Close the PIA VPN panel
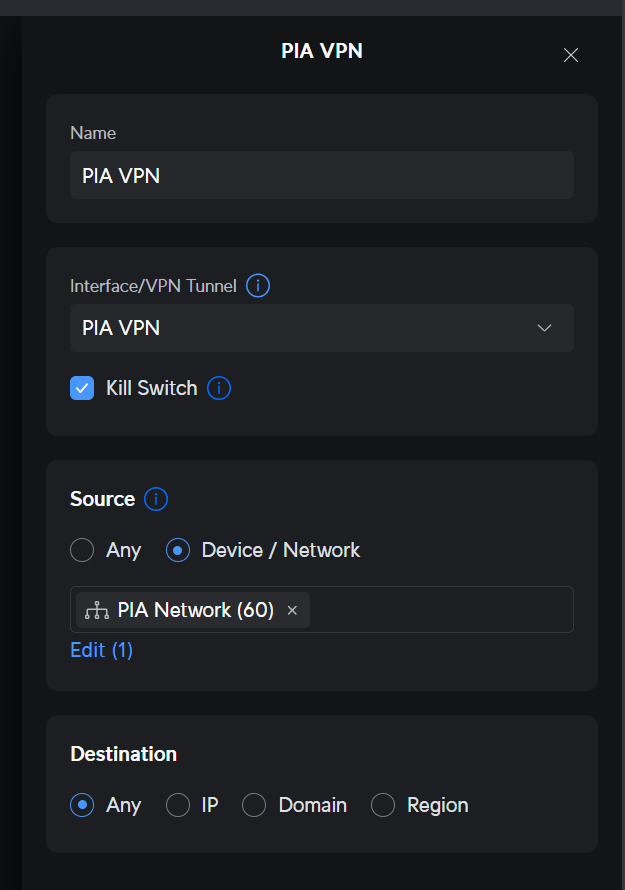Image resolution: width=625 pixels, height=890 pixels. [571, 55]
